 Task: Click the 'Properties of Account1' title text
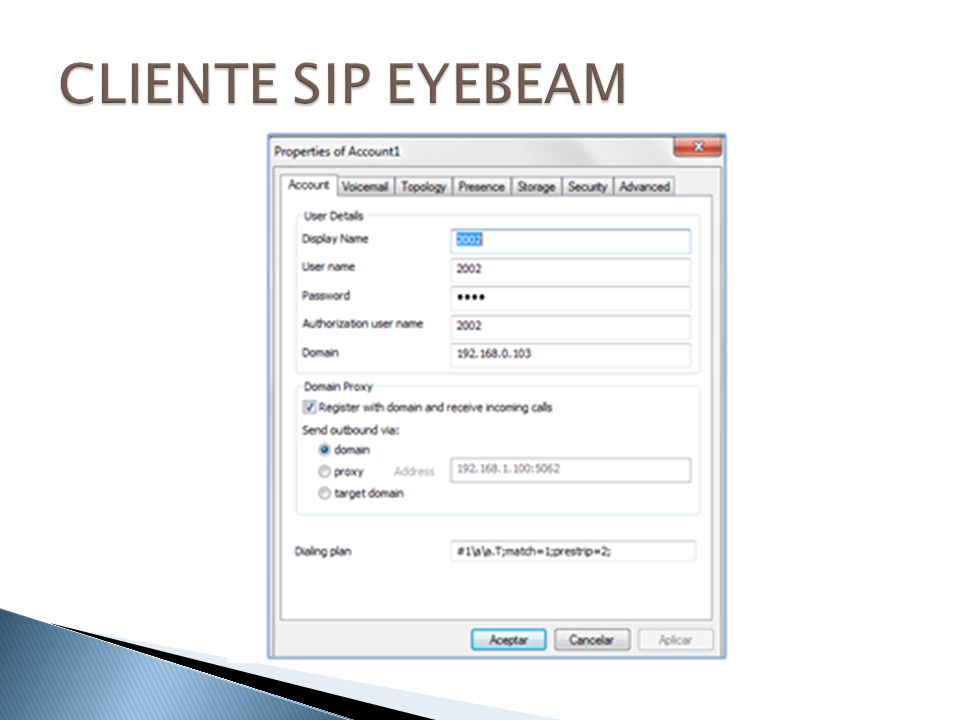tap(337, 151)
